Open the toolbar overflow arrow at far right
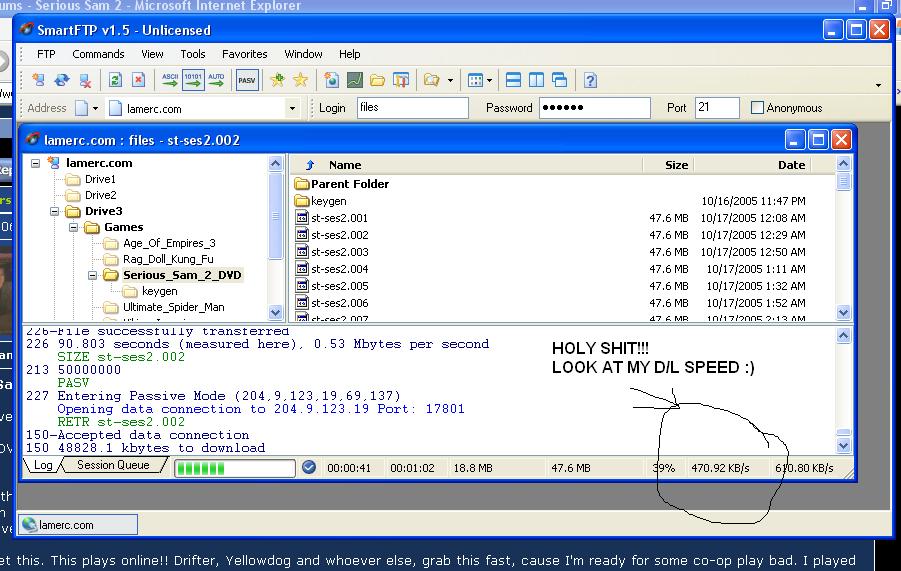Image resolution: width=901 pixels, height=571 pixels. tap(878, 85)
